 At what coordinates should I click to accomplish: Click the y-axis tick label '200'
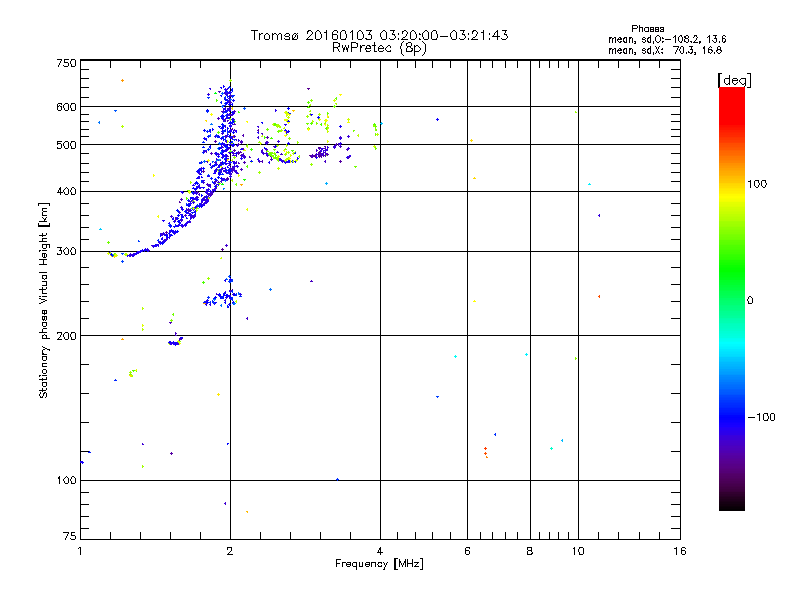point(66,336)
